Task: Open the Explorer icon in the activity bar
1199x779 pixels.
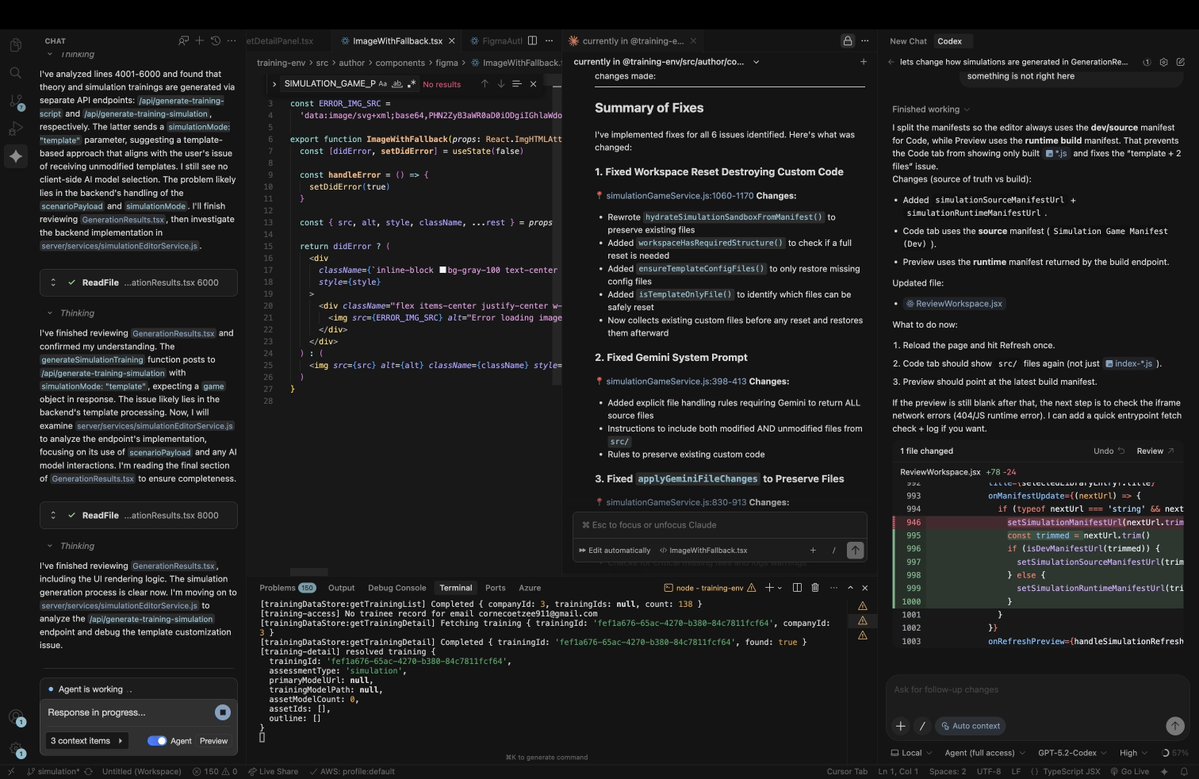Action: pyautogui.click(x=15, y=45)
